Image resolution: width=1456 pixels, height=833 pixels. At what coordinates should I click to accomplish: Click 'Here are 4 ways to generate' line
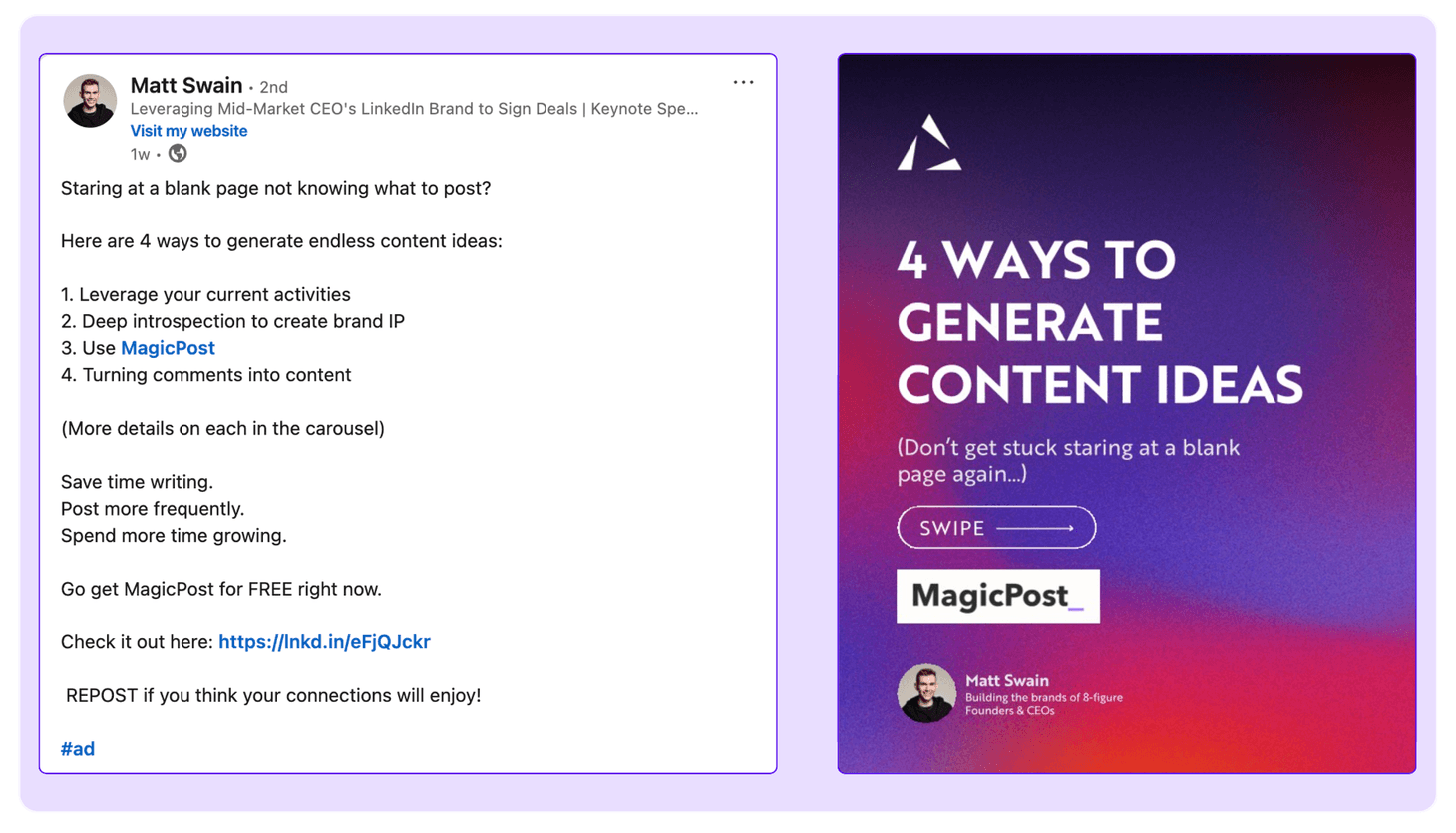pyautogui.click(x=281, y=241)
